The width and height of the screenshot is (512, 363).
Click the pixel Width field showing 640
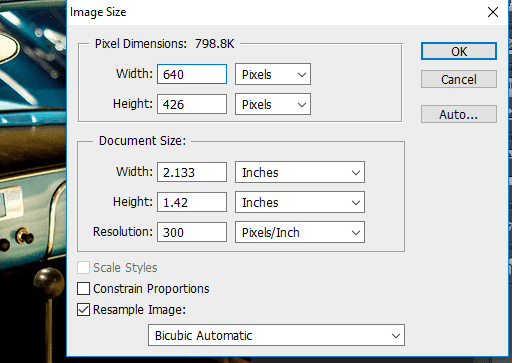point(192,74)
